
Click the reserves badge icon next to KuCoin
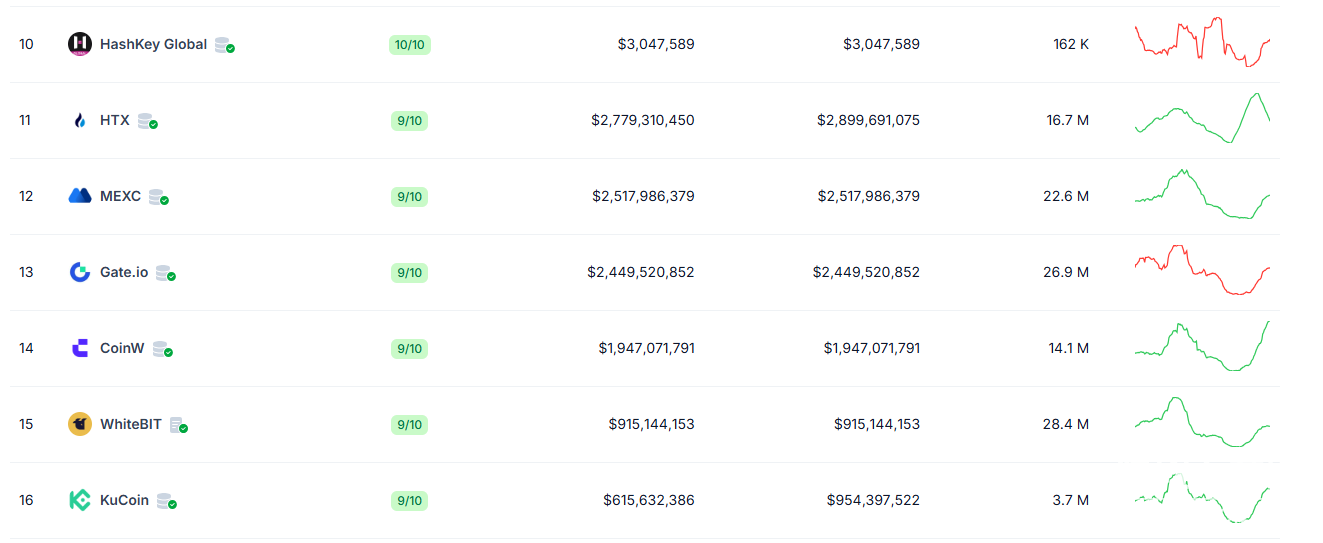pyautogui.click(x=166, y=501)
